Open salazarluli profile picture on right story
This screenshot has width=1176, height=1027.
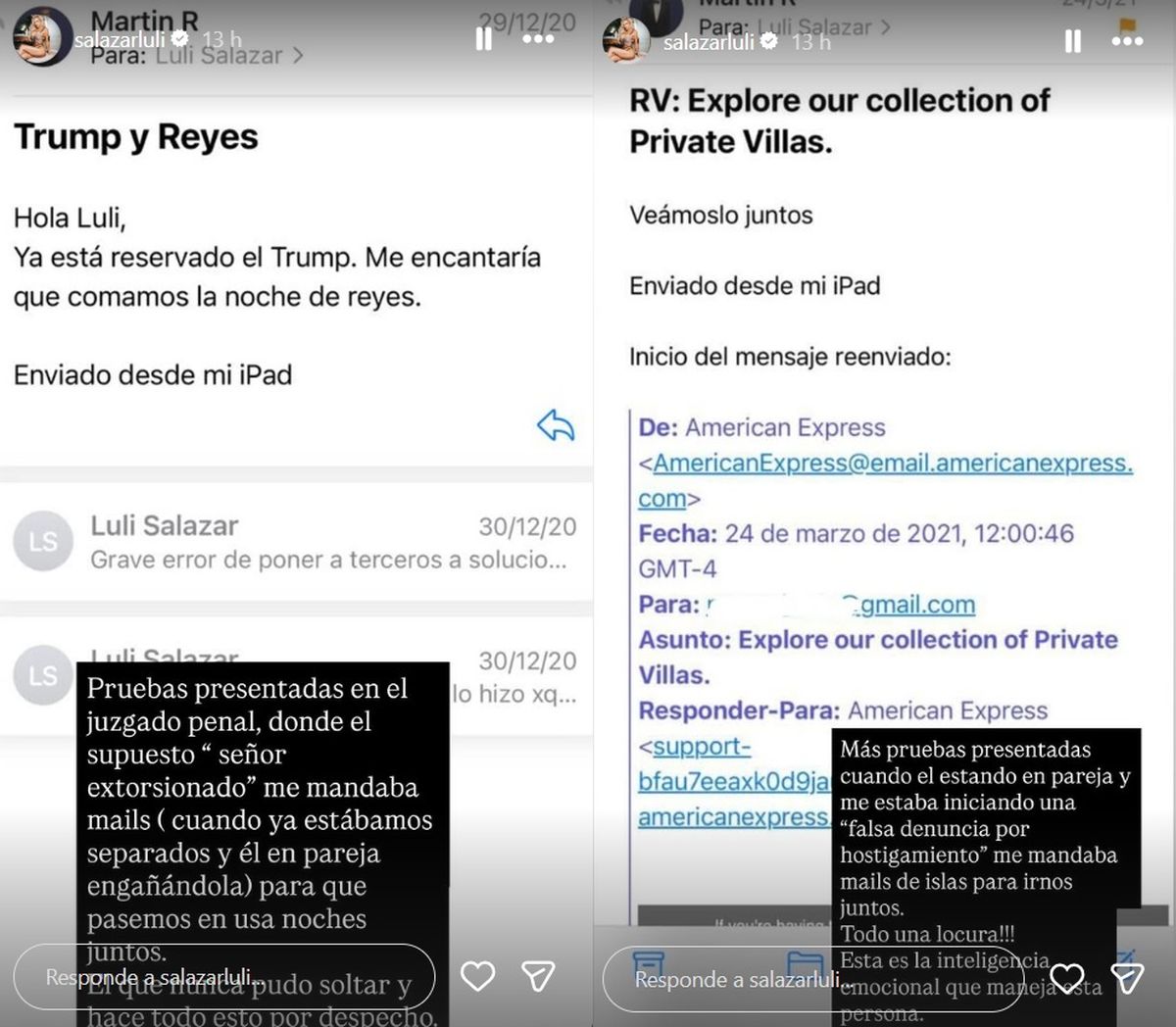(x=627, y=40)
